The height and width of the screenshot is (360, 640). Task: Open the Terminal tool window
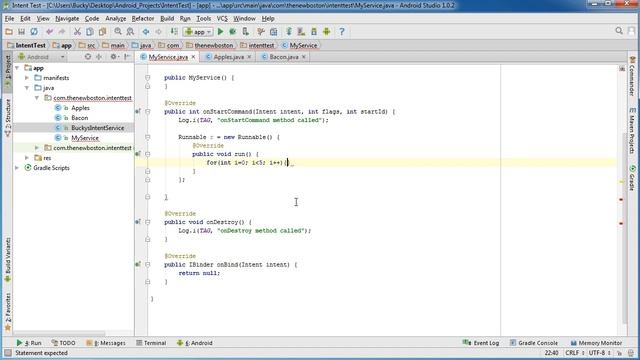(151, 343)
